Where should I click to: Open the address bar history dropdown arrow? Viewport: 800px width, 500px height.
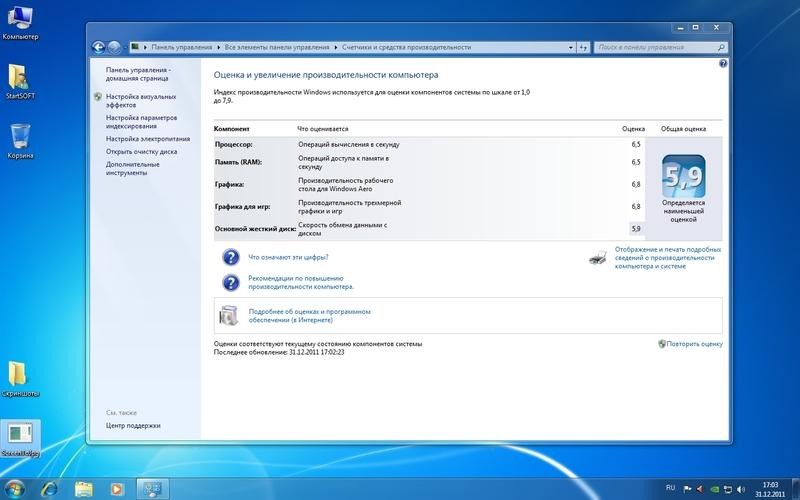click(570, 47)
